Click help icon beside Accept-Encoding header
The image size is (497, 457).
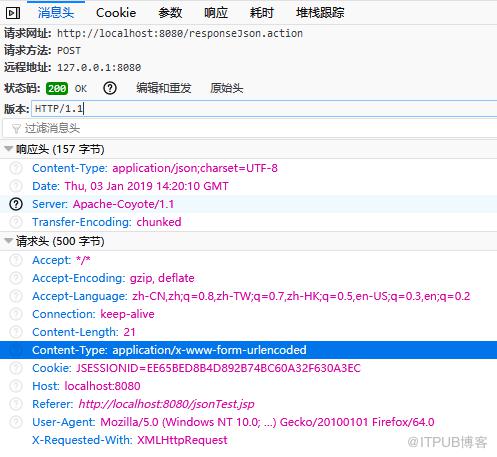16,278
